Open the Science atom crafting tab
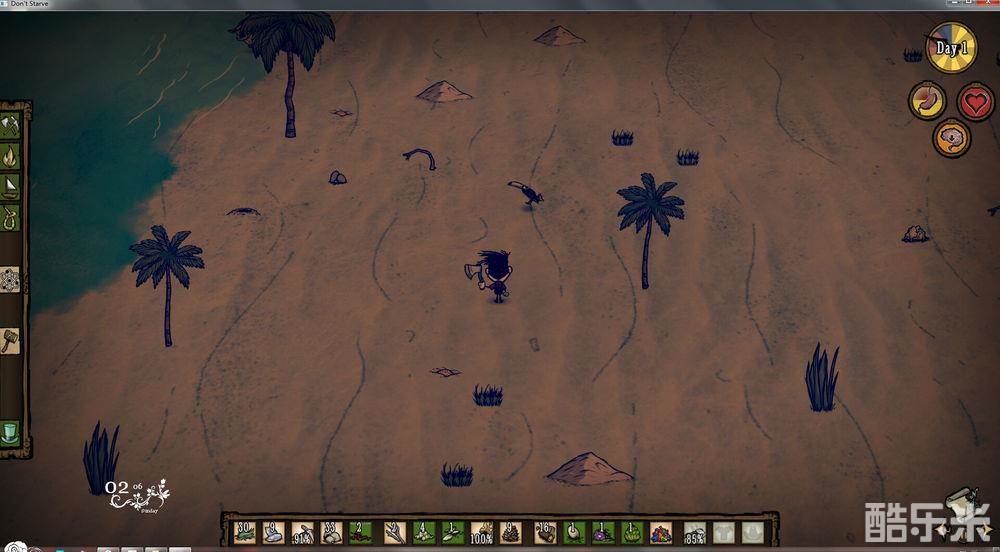The height and width of the screenshot is (552, 1000). (11, 279)
